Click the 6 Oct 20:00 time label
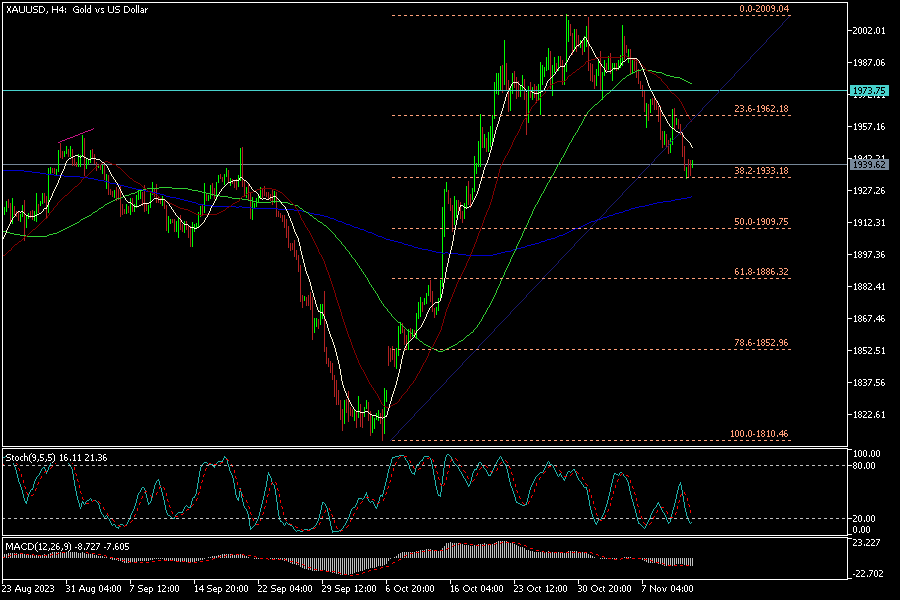 [408, 589]
